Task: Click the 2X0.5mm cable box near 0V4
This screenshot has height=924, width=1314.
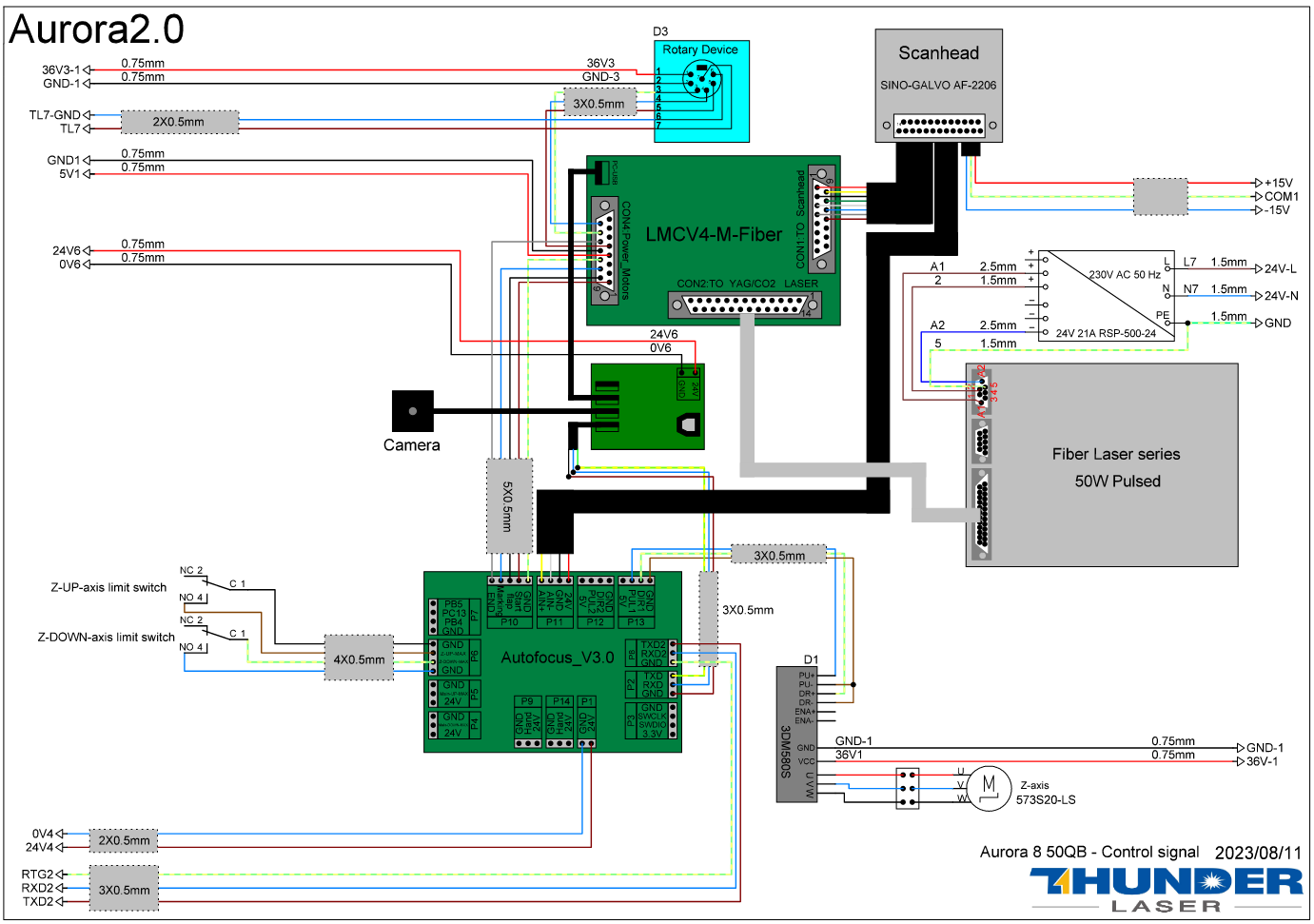Action: [x=124, y=840]
